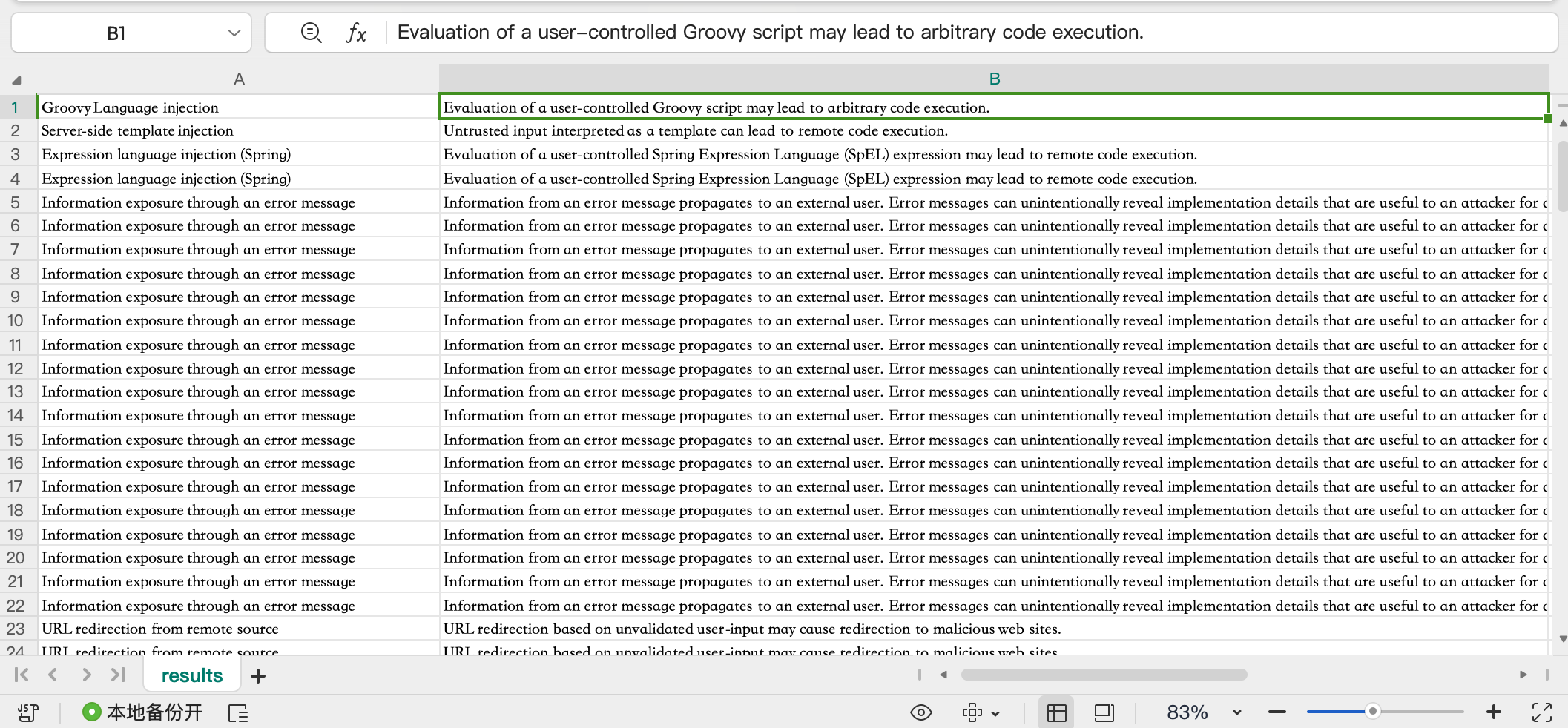Click the select-all corner triangle
This screenshot has height=728, width=1568.
[x=16, y=79]
